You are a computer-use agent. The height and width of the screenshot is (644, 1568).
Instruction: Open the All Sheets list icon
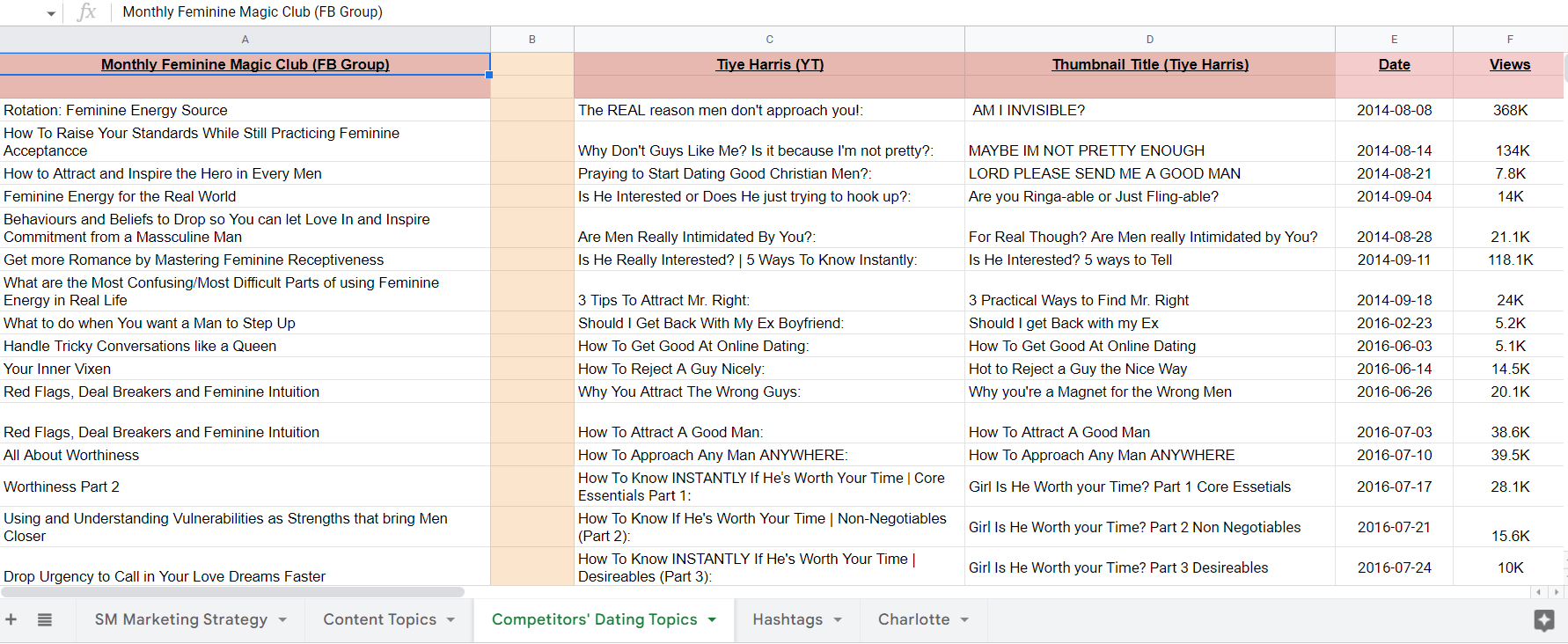45,619
